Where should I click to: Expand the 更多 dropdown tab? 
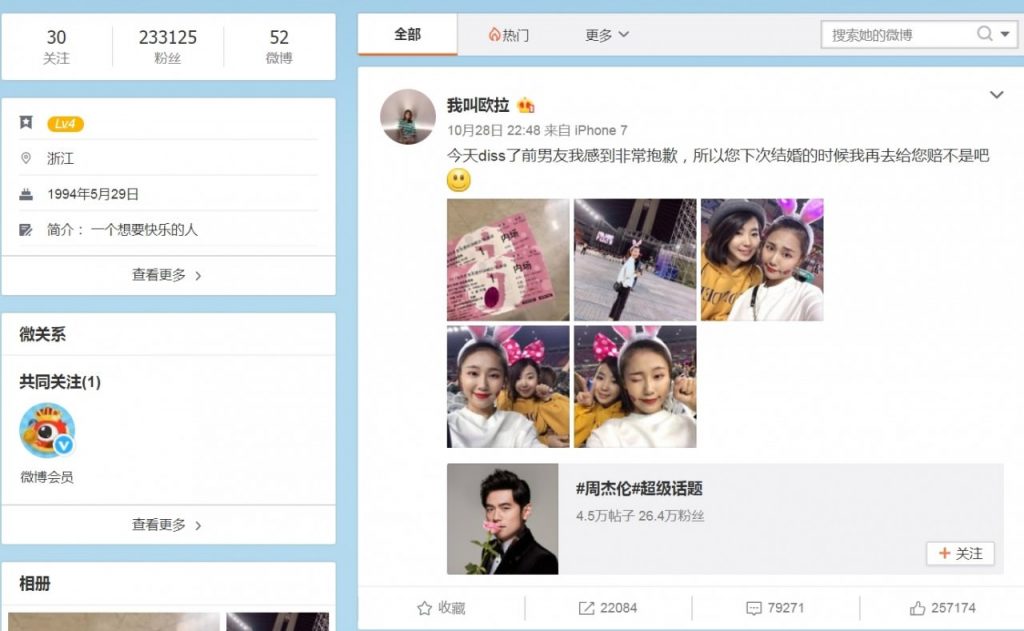click(607, 35)
